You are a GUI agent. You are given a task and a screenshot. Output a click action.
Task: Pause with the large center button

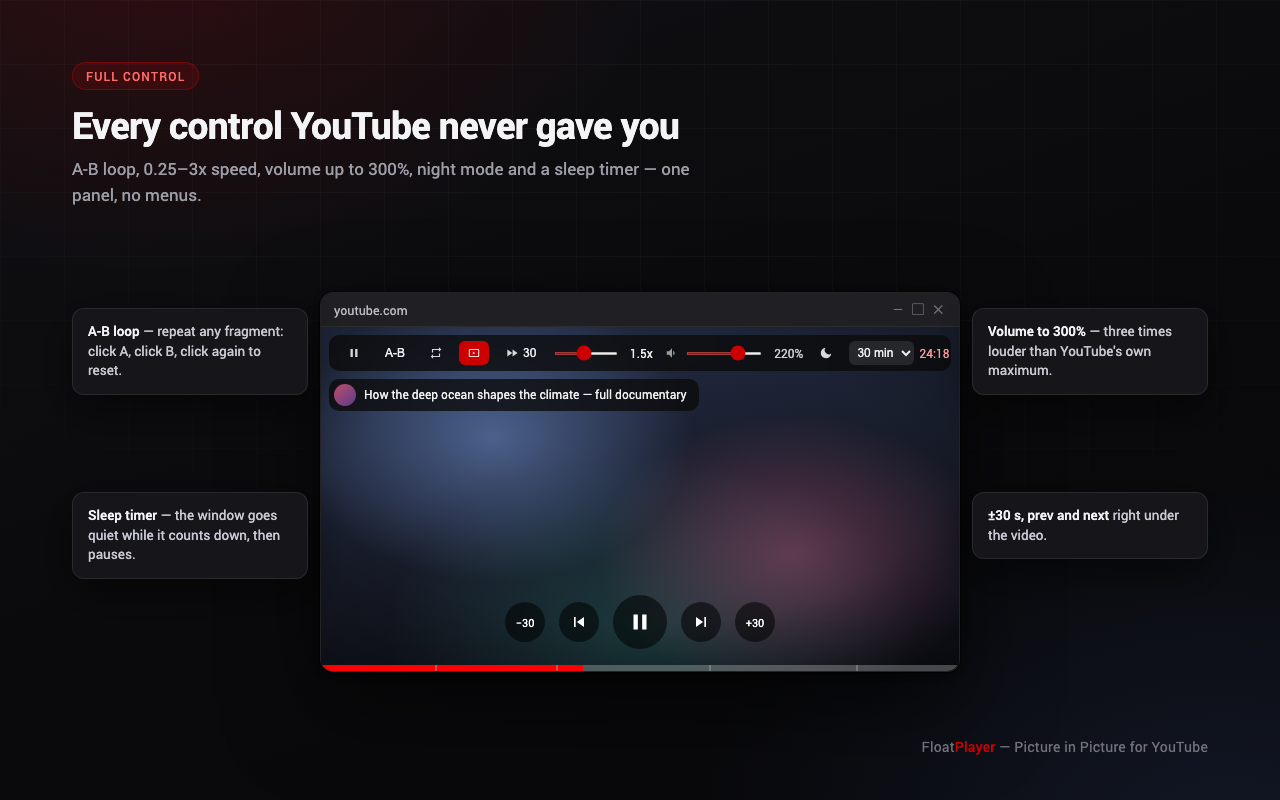pos(640,622)
